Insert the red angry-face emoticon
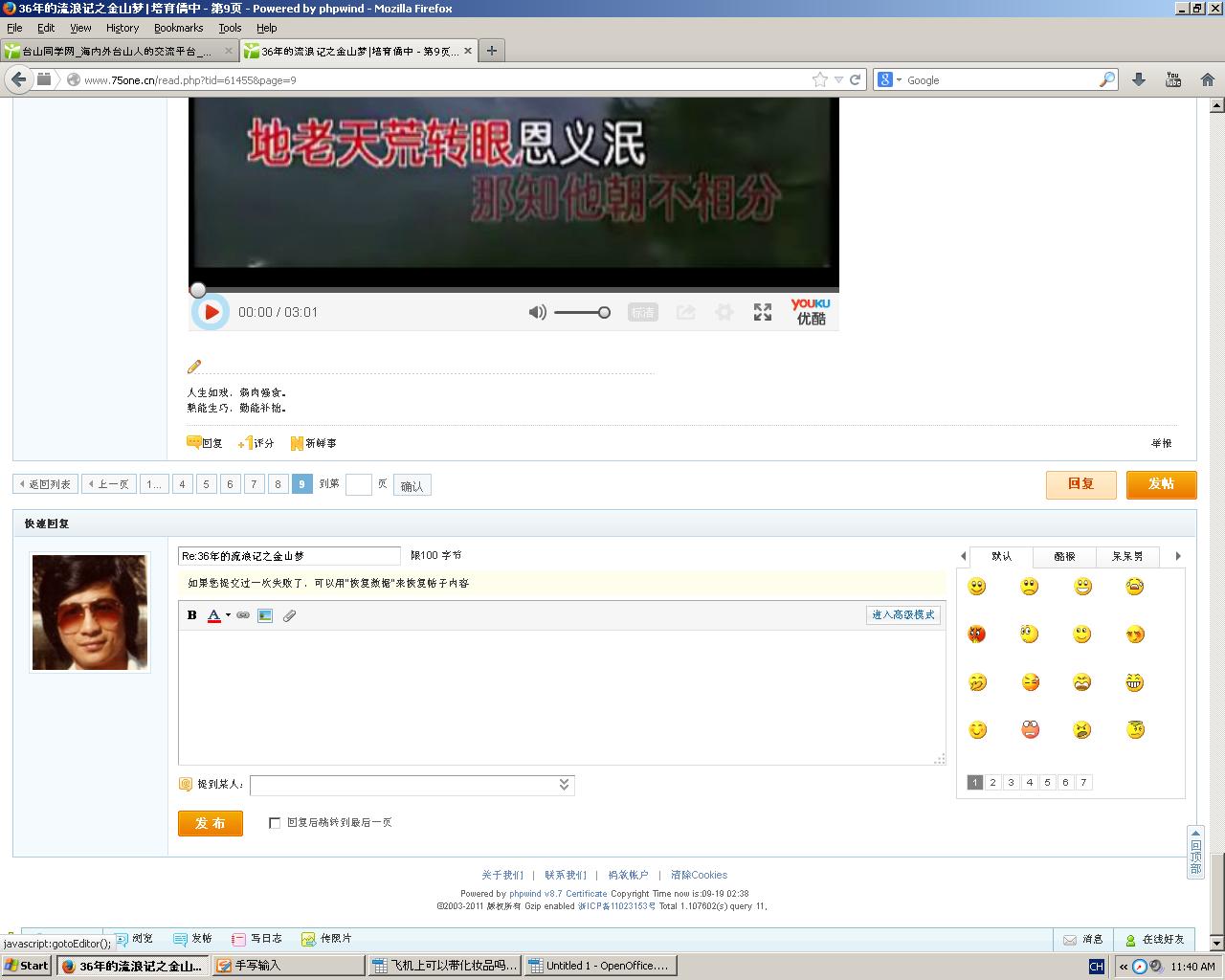This screenshot has height=980, width=1225. tap(977, 635)
